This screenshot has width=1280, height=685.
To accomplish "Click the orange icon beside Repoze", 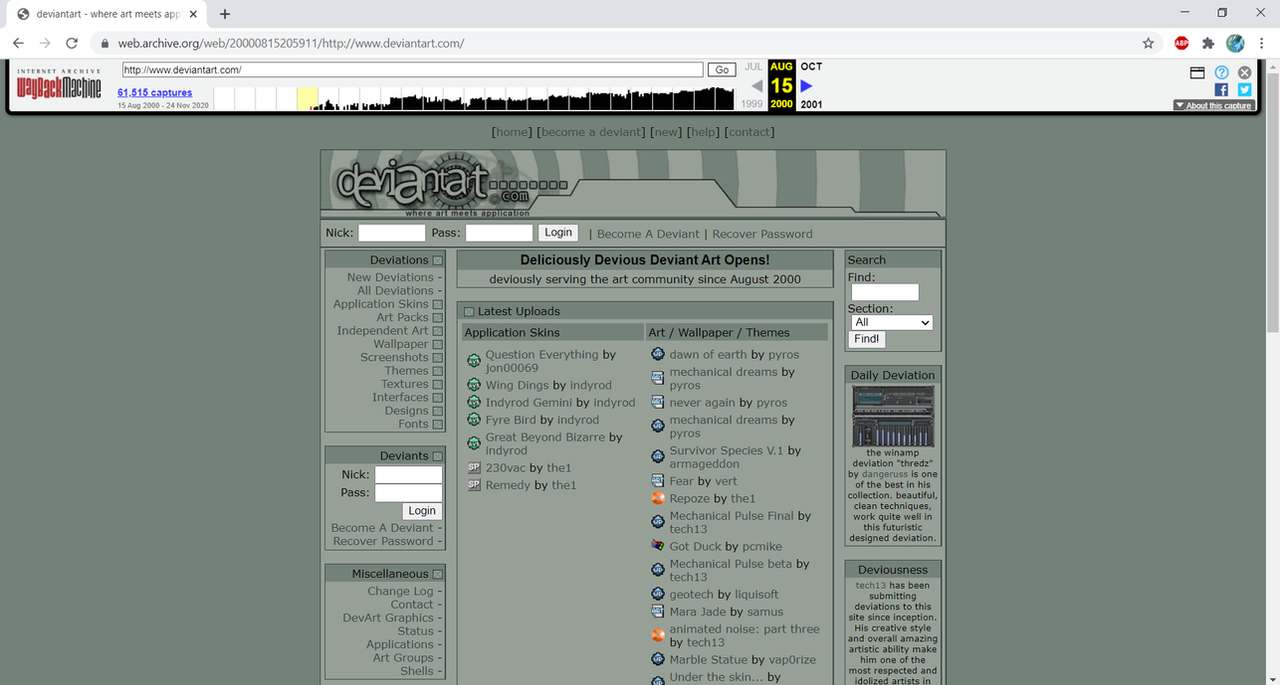I will click(x=658, y=498).
